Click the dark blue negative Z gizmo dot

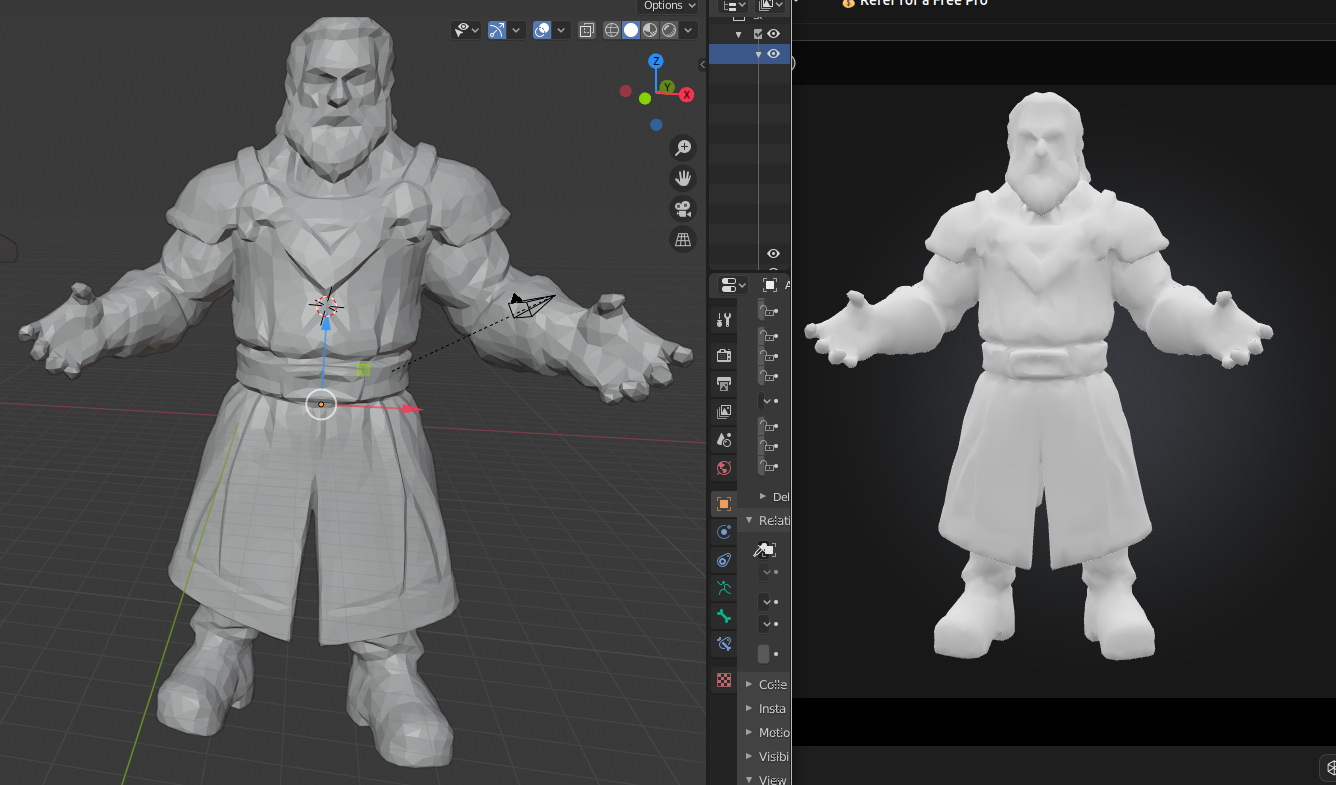(x=656, y=125)
